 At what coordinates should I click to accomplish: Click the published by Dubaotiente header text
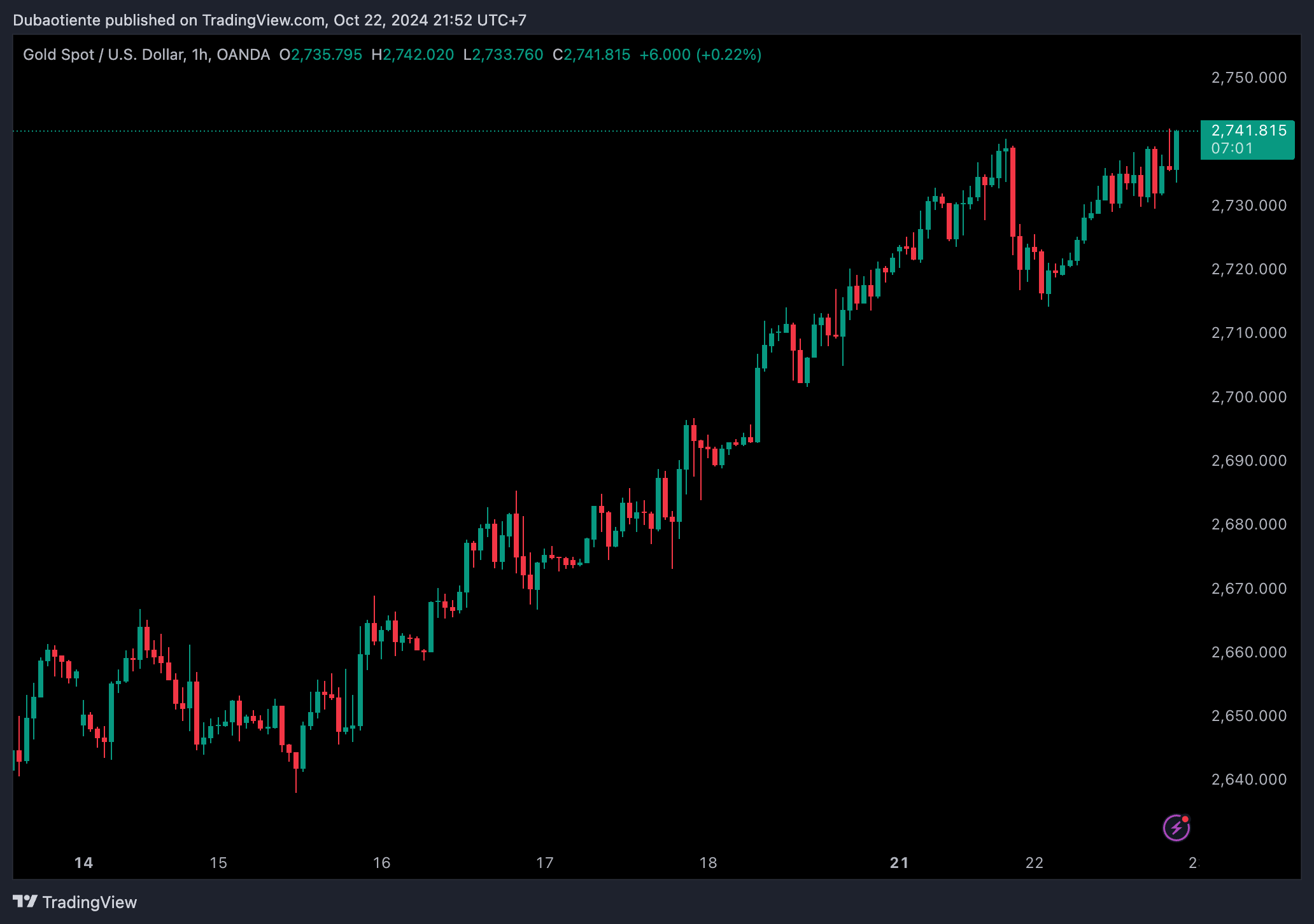coord(269,20)
